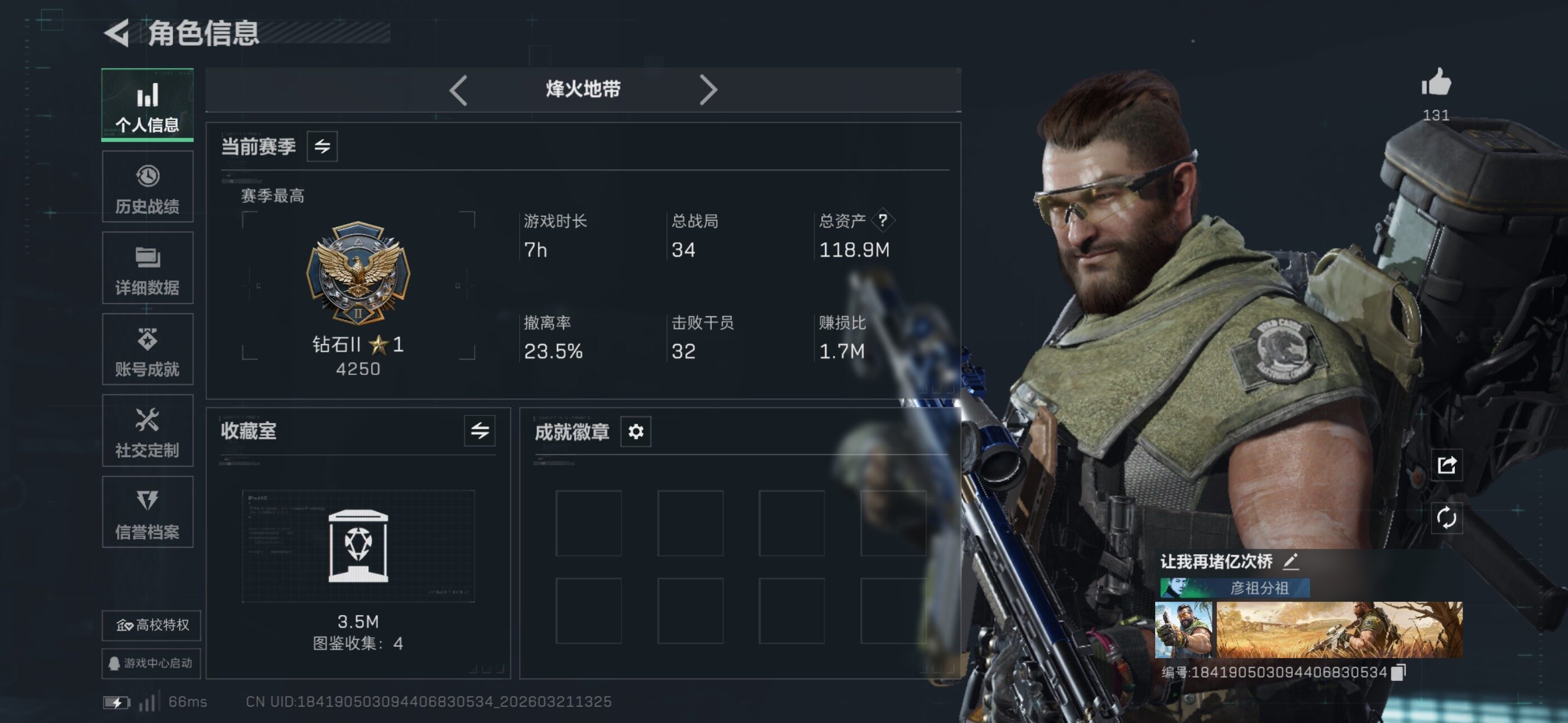
Task: Open the 历史战绩 tab
Action: point(147,187)
